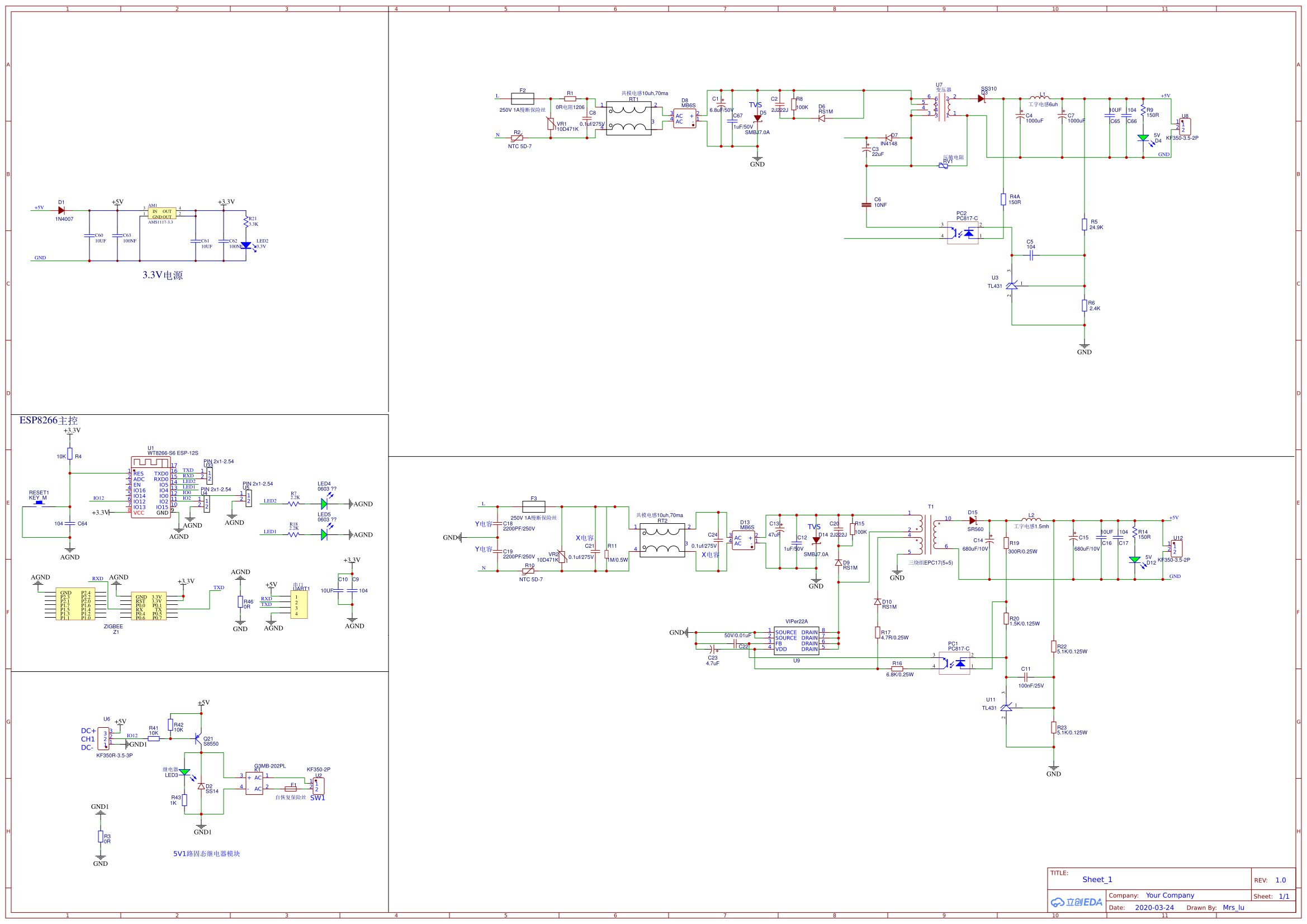Select the D5 TVS SMBJ7.0A diode
1307x924 pixels.
click(x=757, y=119)
